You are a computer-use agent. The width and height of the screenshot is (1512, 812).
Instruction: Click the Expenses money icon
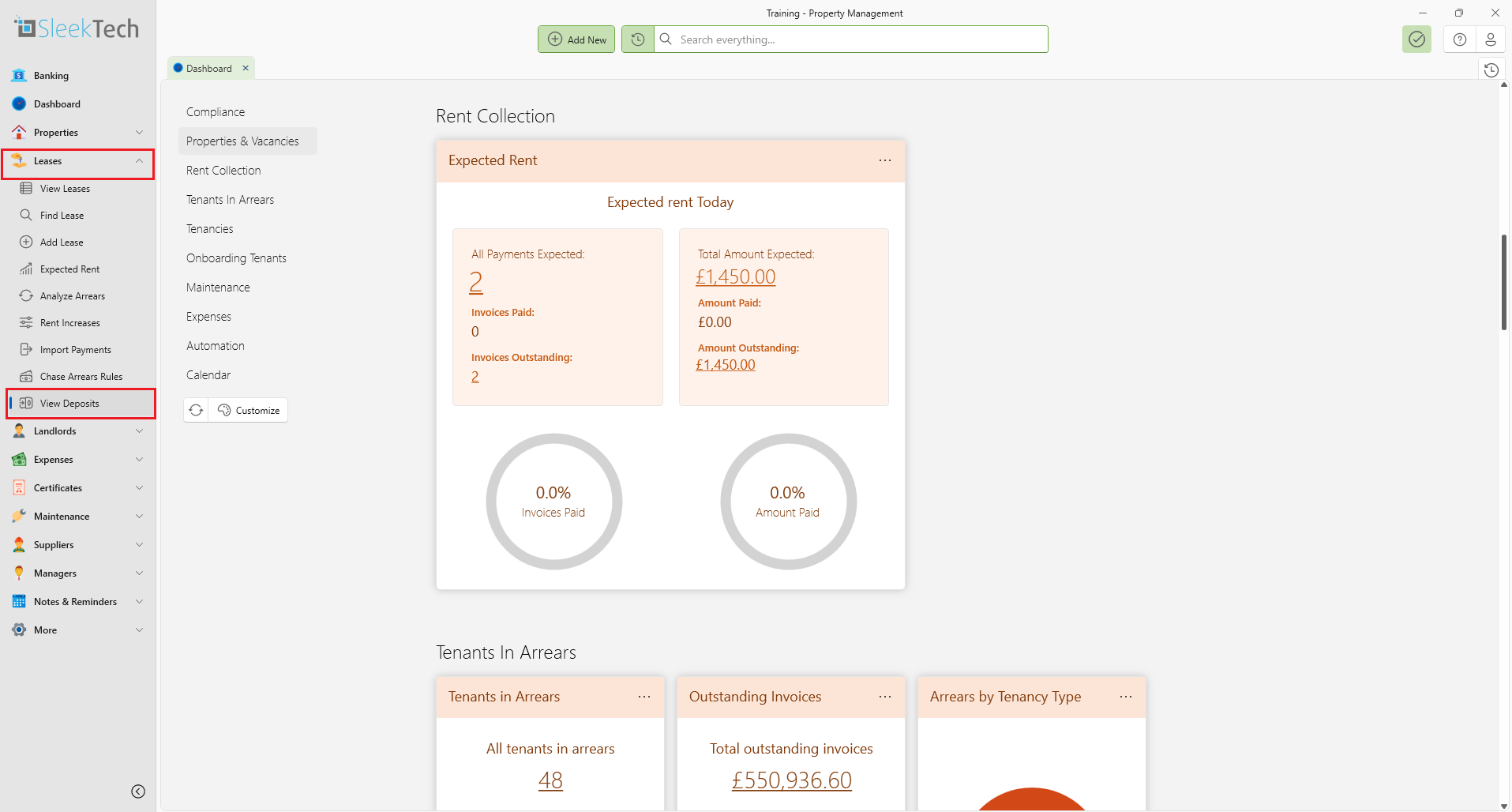point(19,460)
